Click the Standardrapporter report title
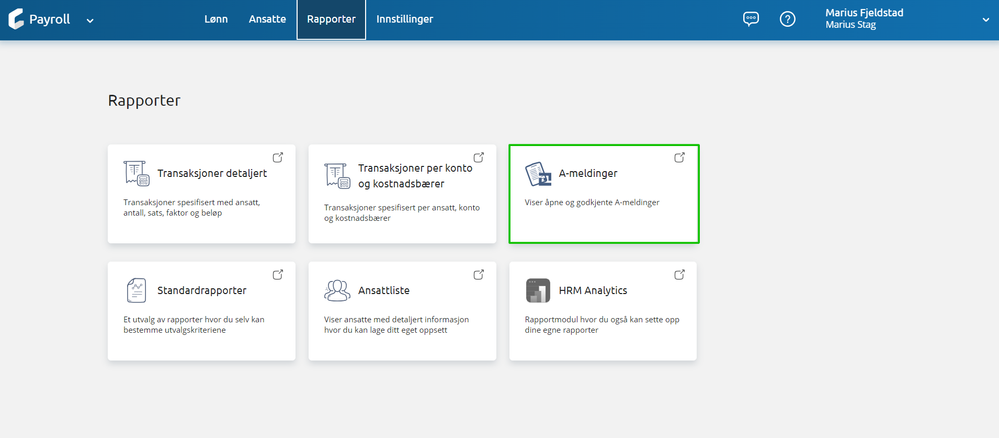The image size is (999, 438). [202, 291]
